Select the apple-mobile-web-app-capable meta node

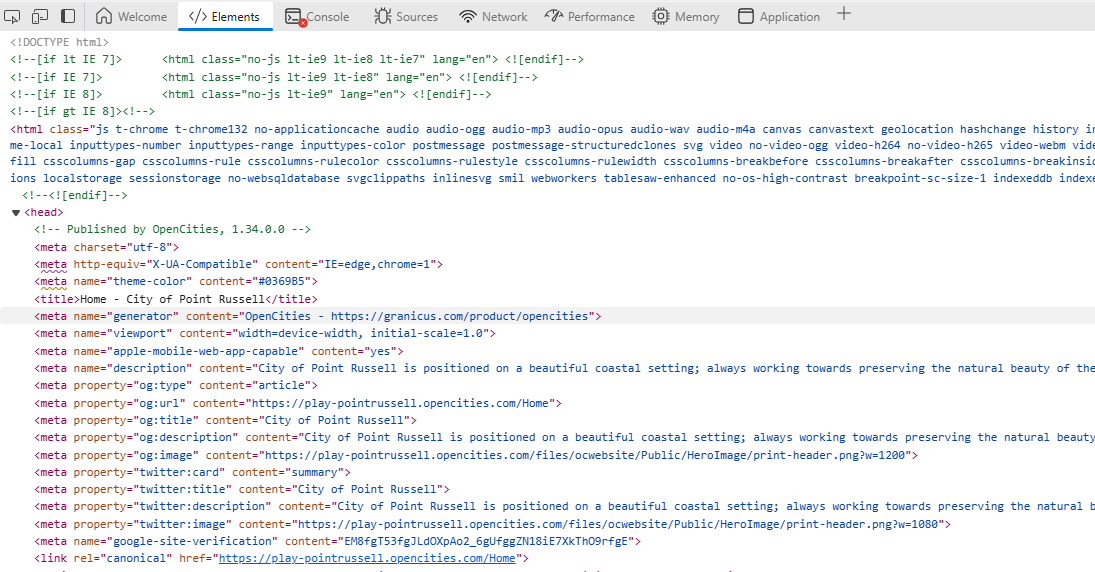[x=219, y=351]
